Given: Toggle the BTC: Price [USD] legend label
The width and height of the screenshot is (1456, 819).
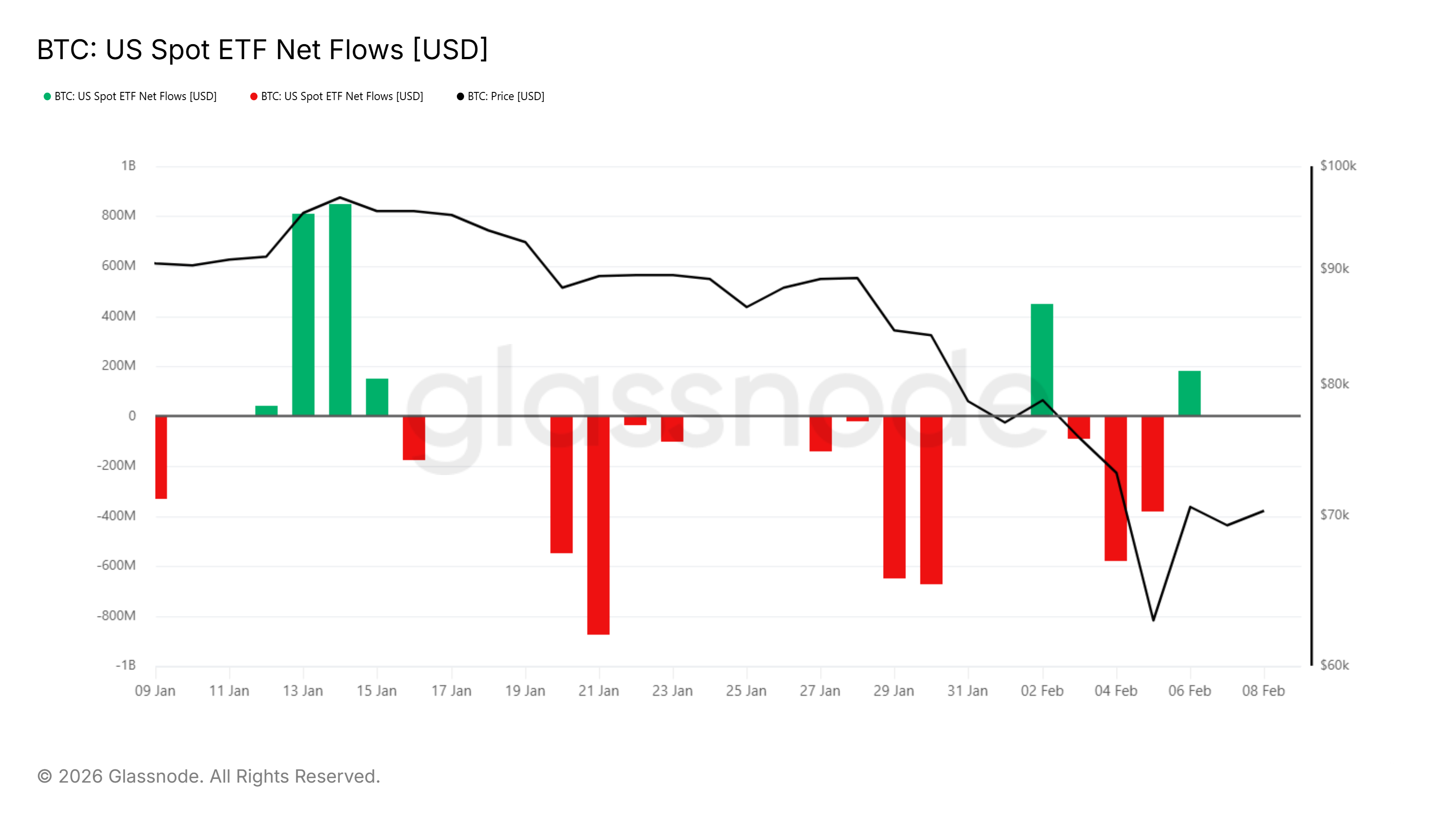Looking at the screenshot, I should point(506,96).
